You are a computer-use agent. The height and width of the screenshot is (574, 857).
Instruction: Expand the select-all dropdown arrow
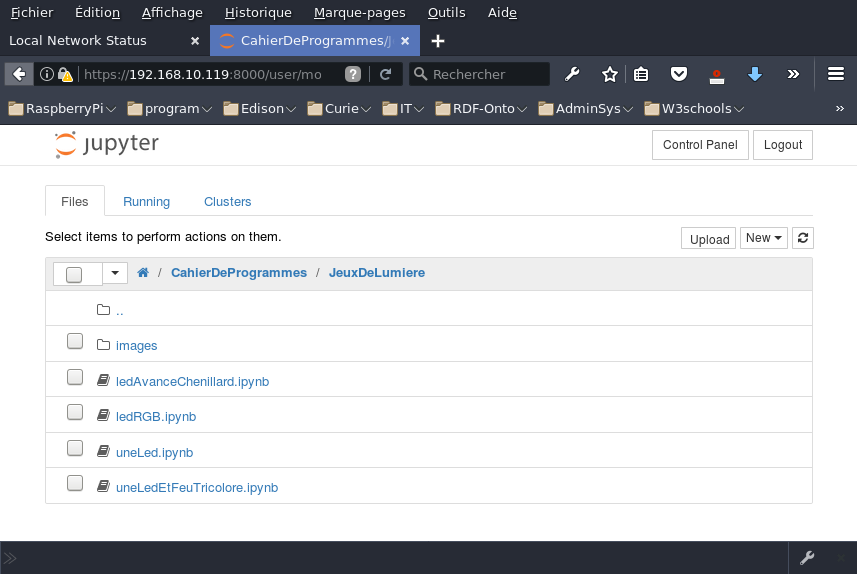(x=115, y=273)
